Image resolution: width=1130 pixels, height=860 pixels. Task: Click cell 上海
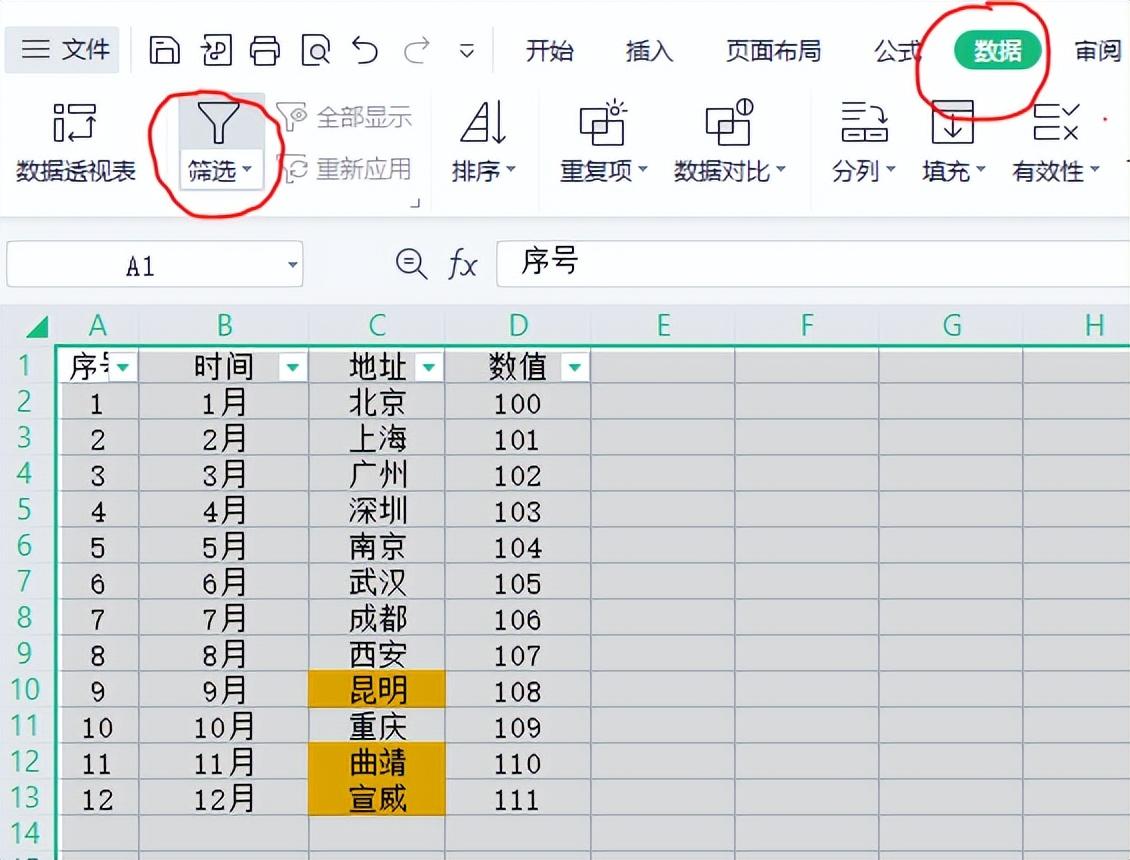377,438
